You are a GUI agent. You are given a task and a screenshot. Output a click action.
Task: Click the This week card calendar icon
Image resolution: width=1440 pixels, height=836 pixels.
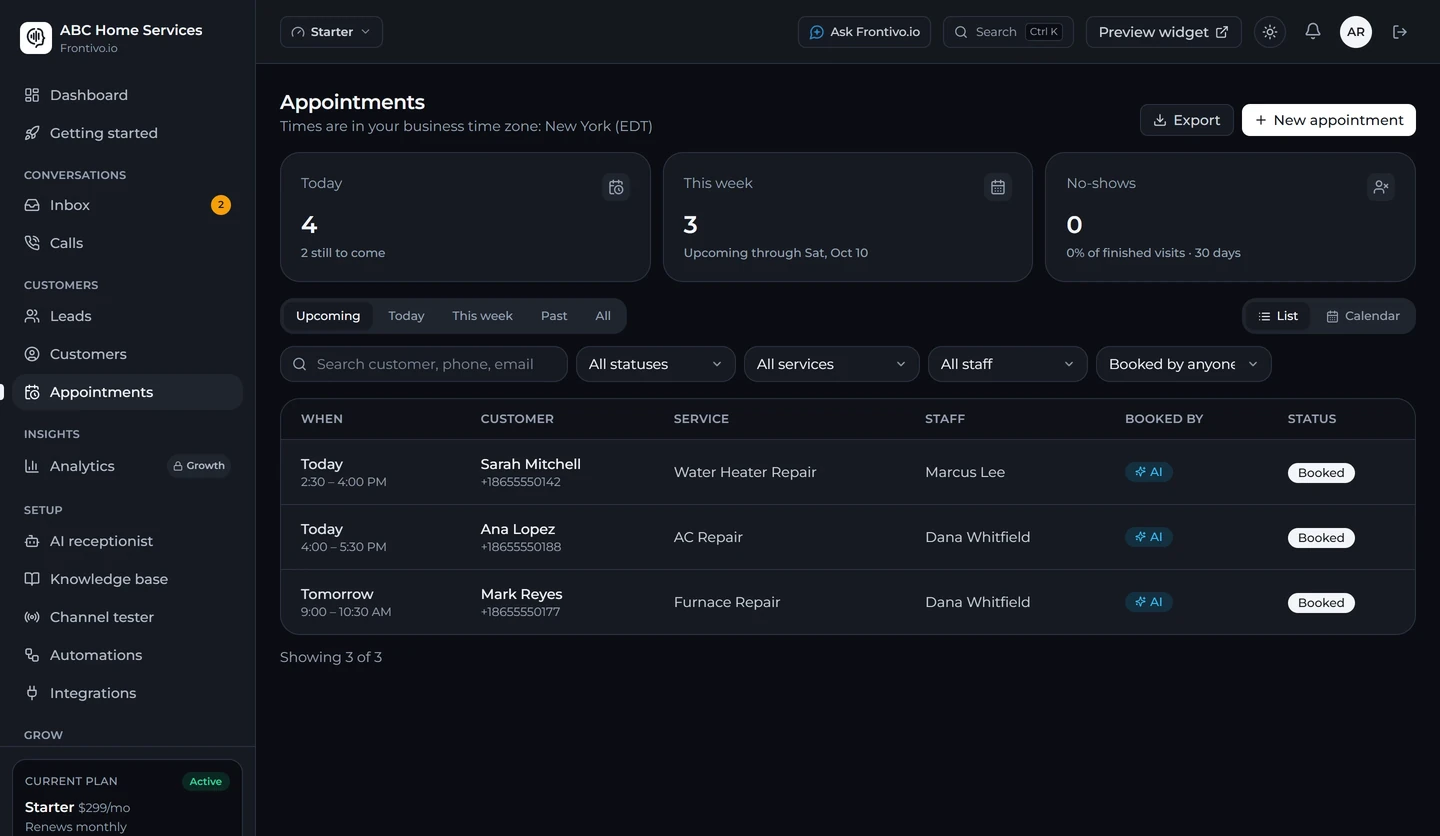pyautogui.click(x=998, y=187)
